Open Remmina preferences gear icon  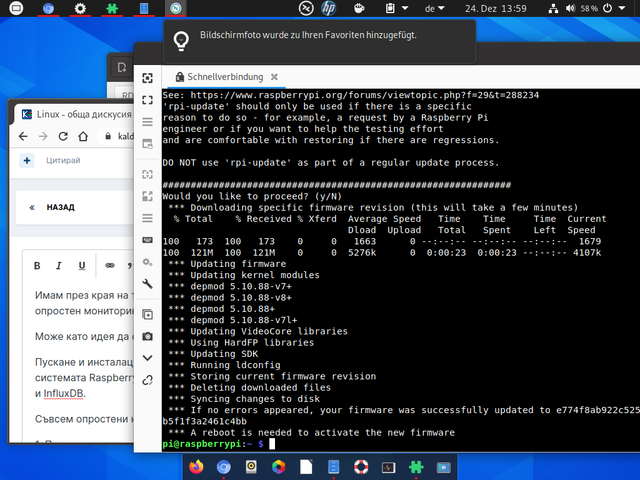147,262
